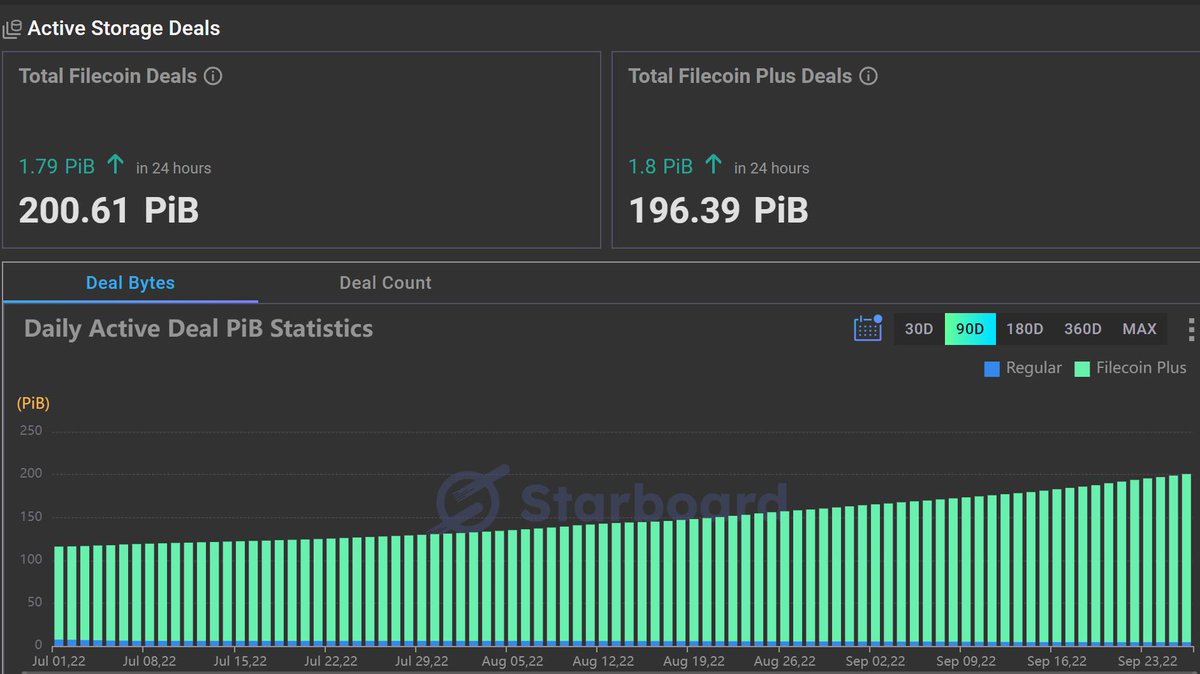Open the chart options kebab menu

1190,329
